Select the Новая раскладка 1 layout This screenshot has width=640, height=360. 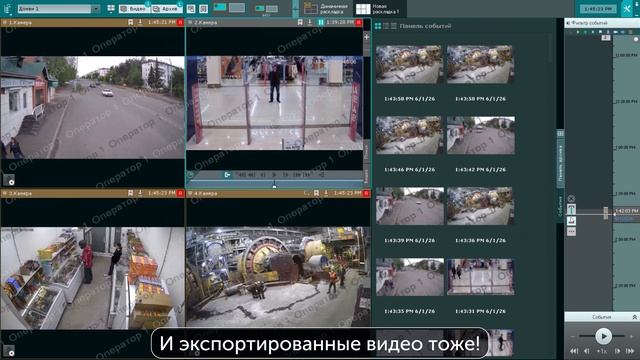(x=380, y=9)
